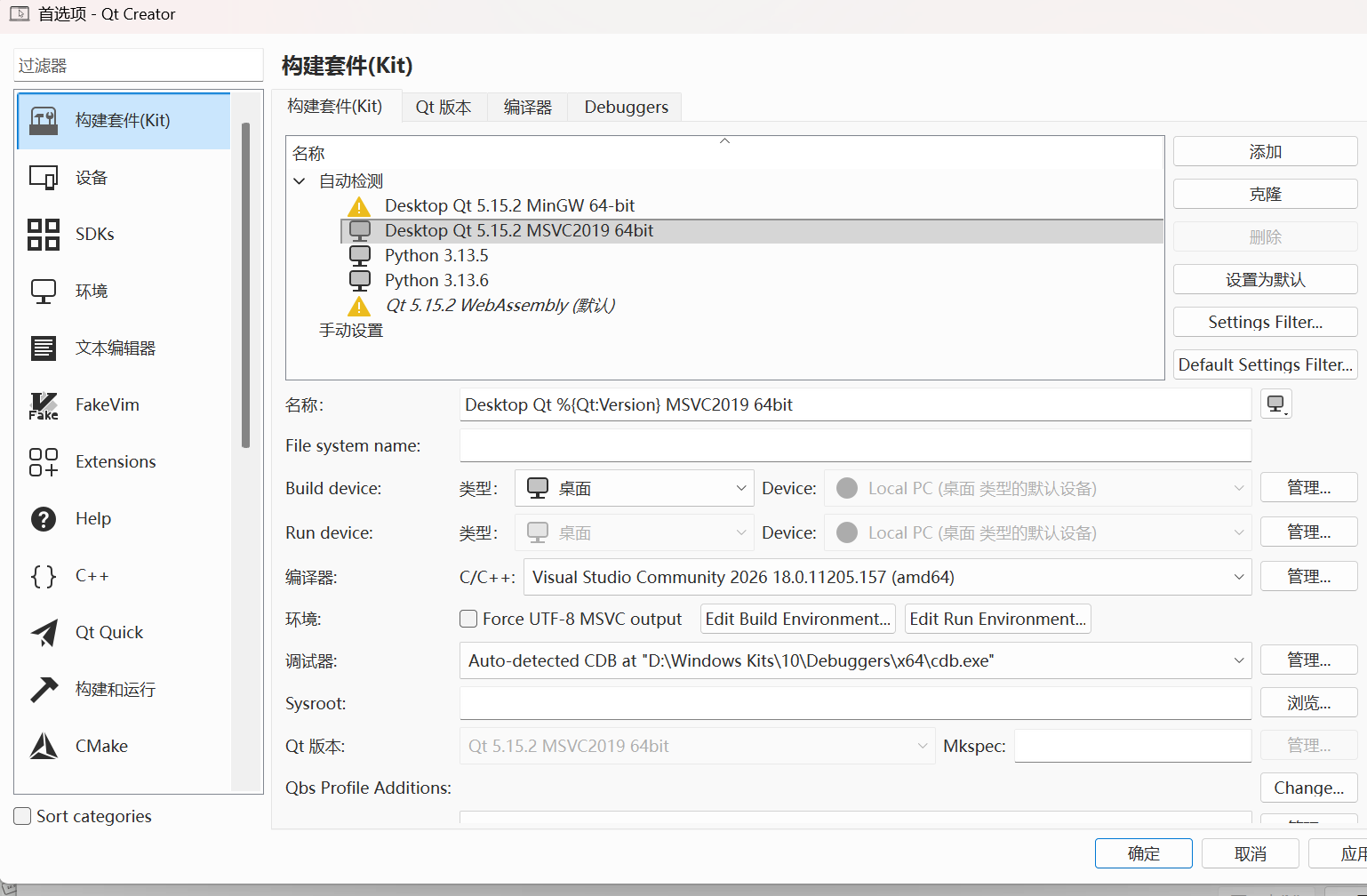
Task: Open the Qt Quick paper plane icon
Action: (44, 633)
